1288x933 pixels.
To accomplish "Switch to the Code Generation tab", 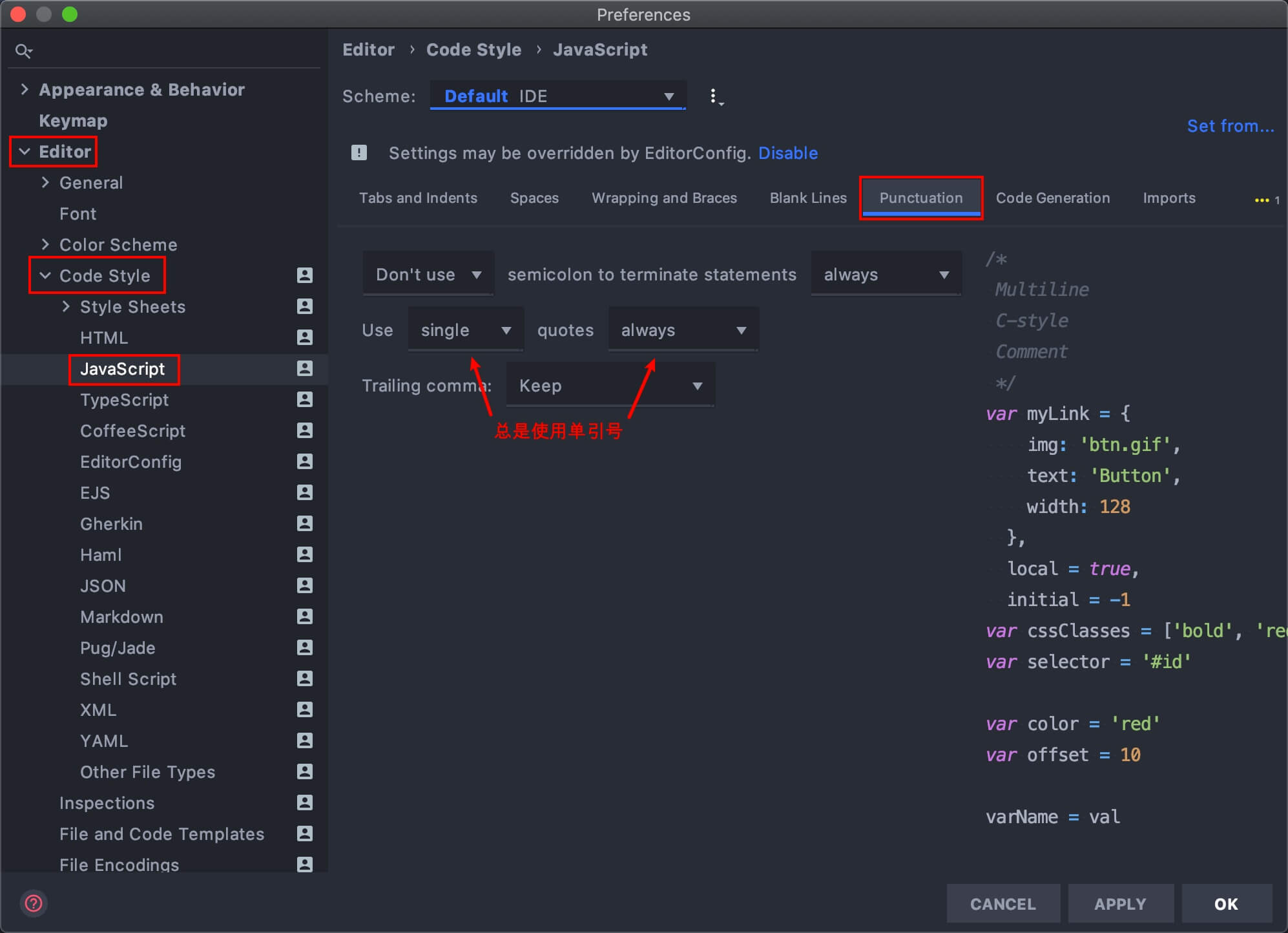I will [1052, 198].
